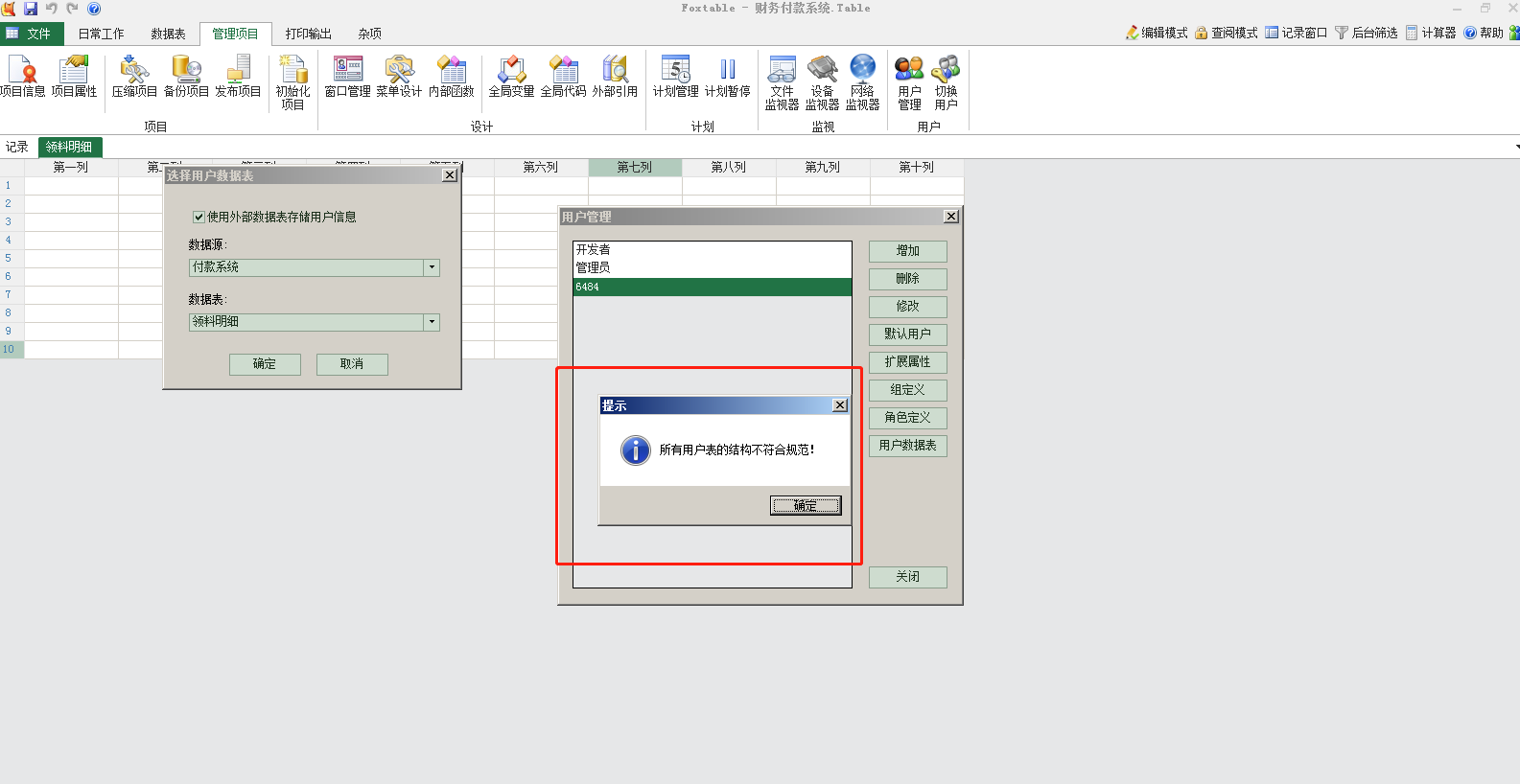The image size is (1520, 784).
Task: Switch to the 数据表 ribbon tab
Action: (x=168, y=34)
